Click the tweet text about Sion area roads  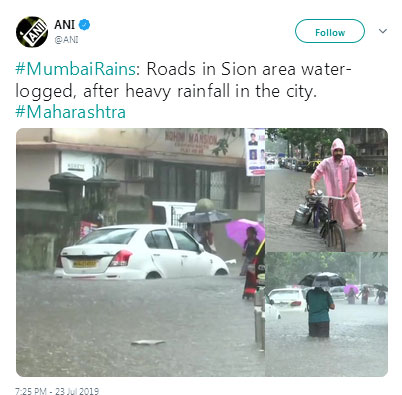pyautogui.click(x=183, y=80)
